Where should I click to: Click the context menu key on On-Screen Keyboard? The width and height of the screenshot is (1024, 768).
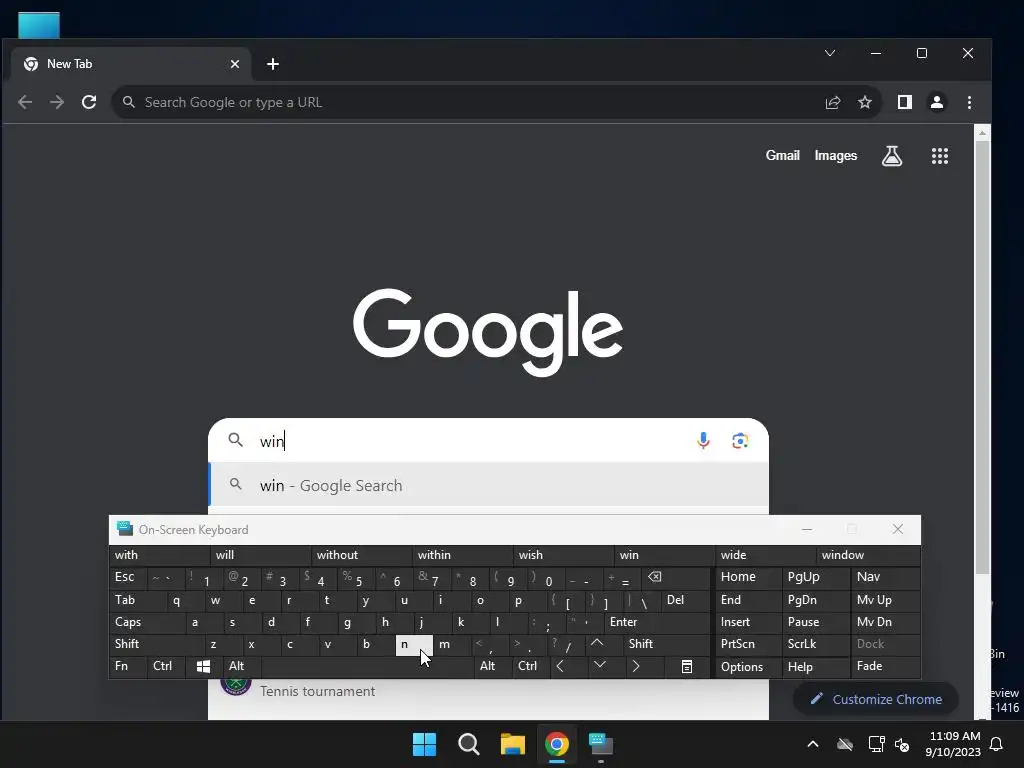(x=686, y=666)
